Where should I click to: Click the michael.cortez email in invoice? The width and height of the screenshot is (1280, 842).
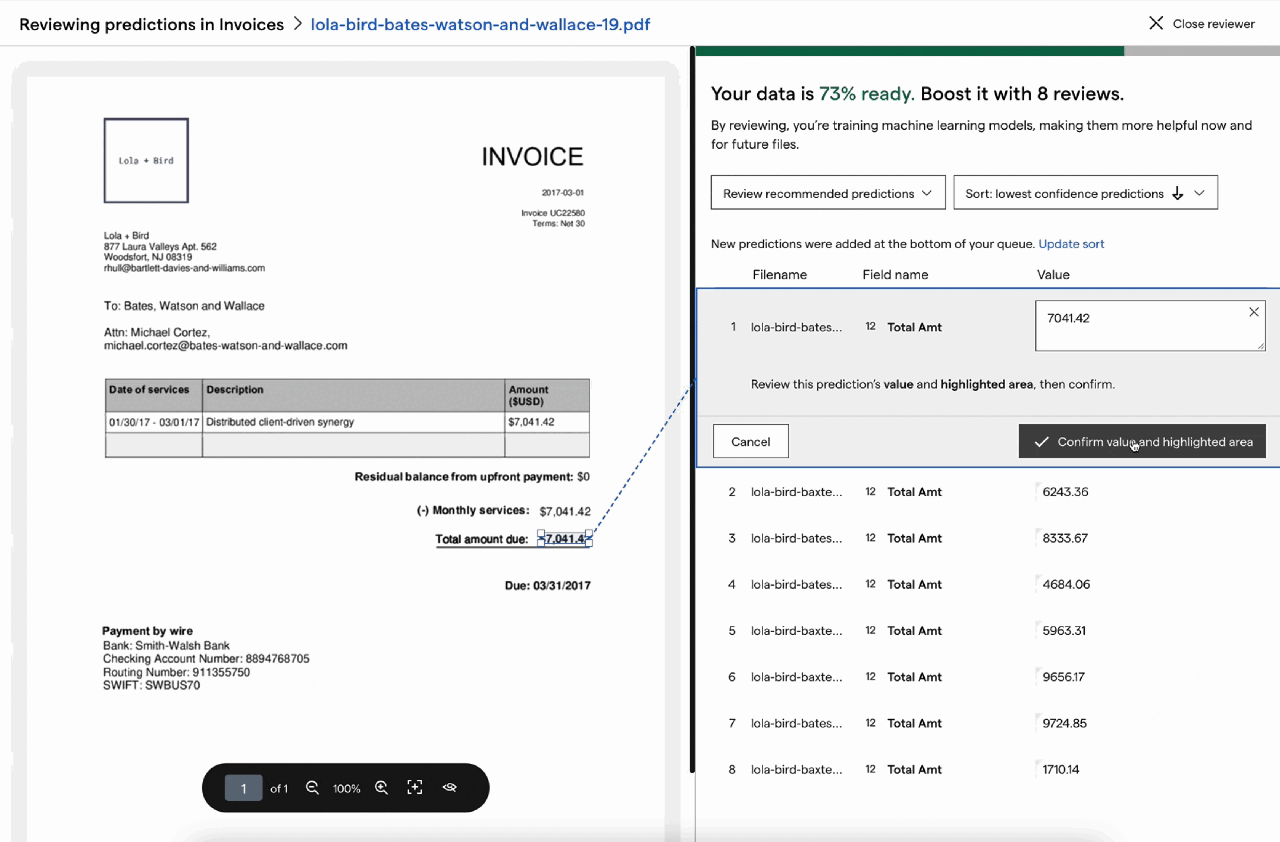226,346
